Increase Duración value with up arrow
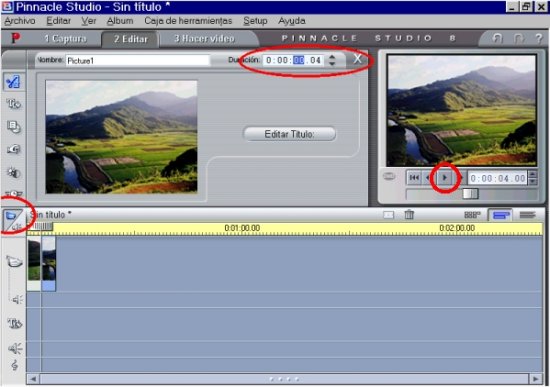 tap(332, 57)
